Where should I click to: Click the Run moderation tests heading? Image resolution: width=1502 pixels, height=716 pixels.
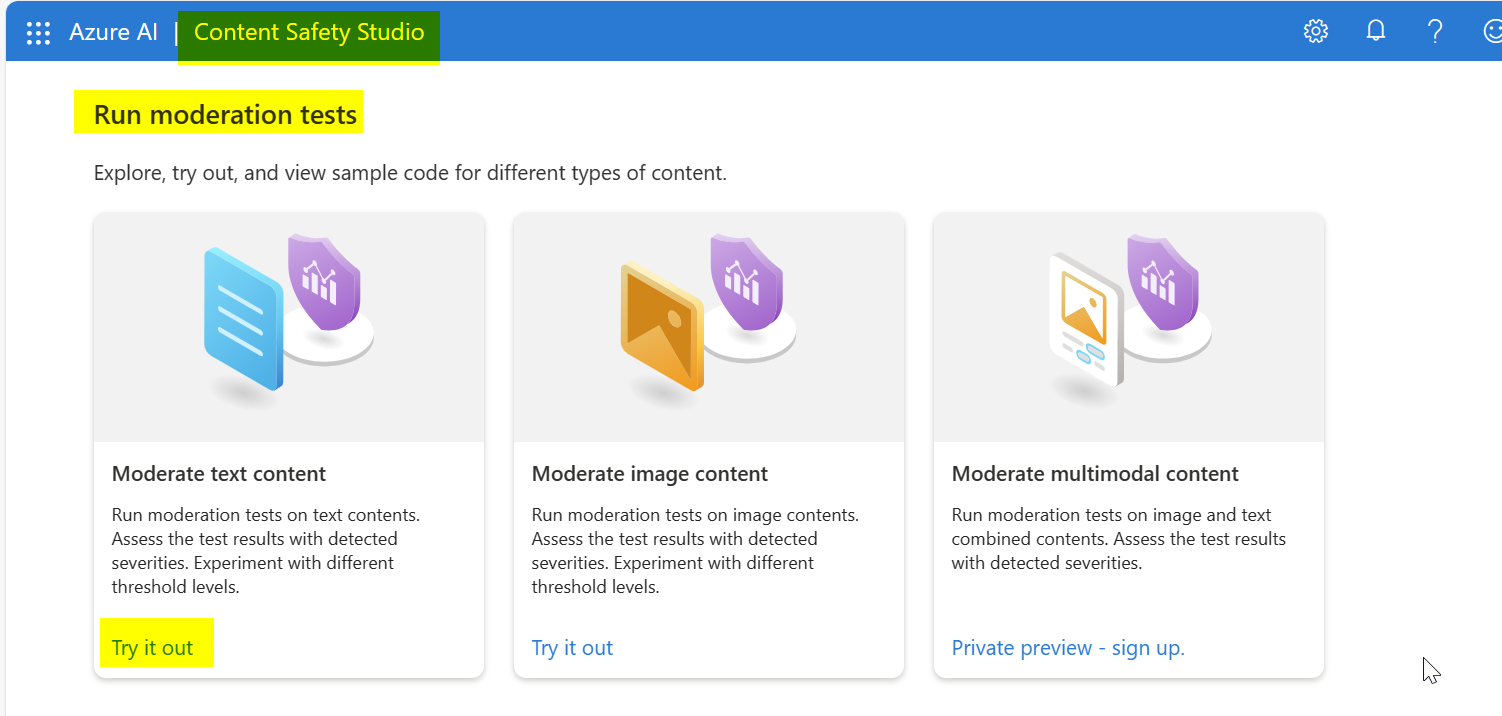coord(225,115)
